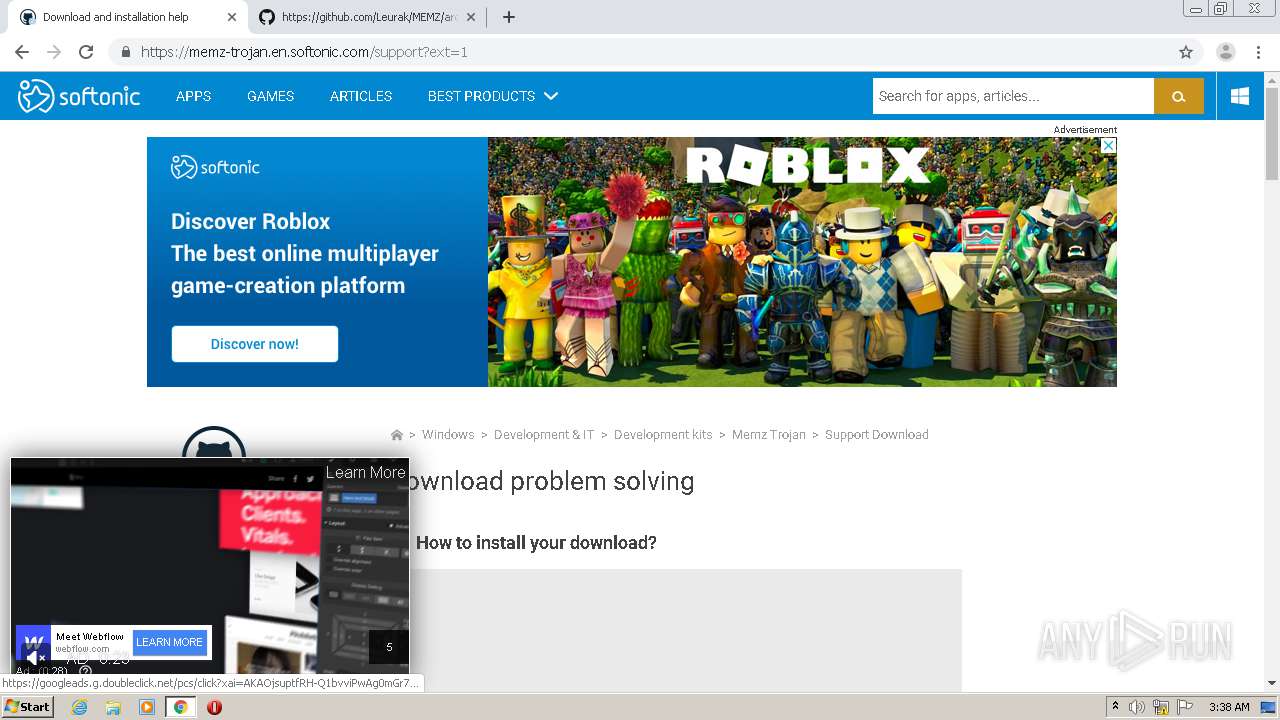Expand the BEST PRODUCTS dropdown menu

(492, 96)
